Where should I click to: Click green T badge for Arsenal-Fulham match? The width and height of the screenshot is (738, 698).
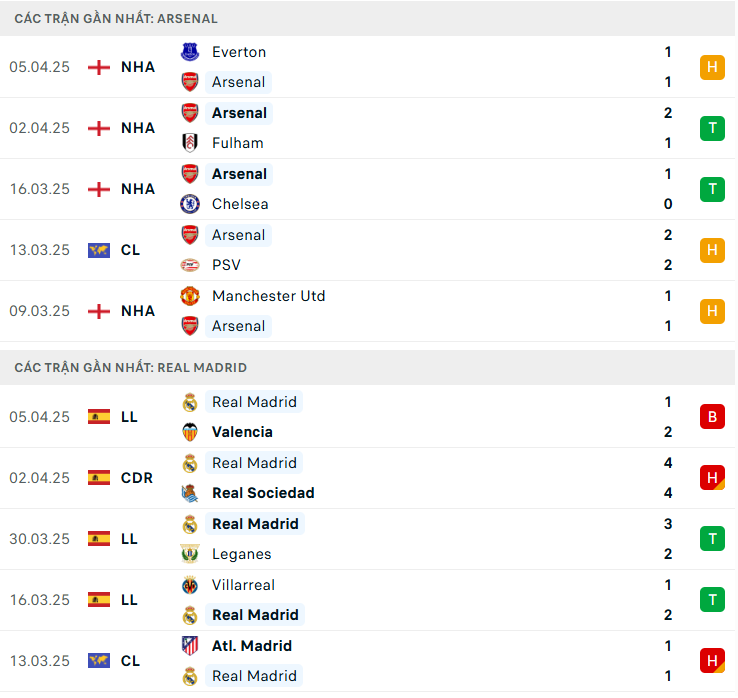pos(712,128)
